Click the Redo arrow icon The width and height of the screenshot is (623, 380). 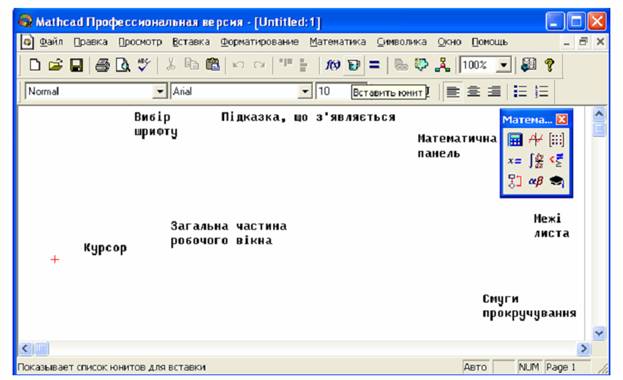(259, 65)
